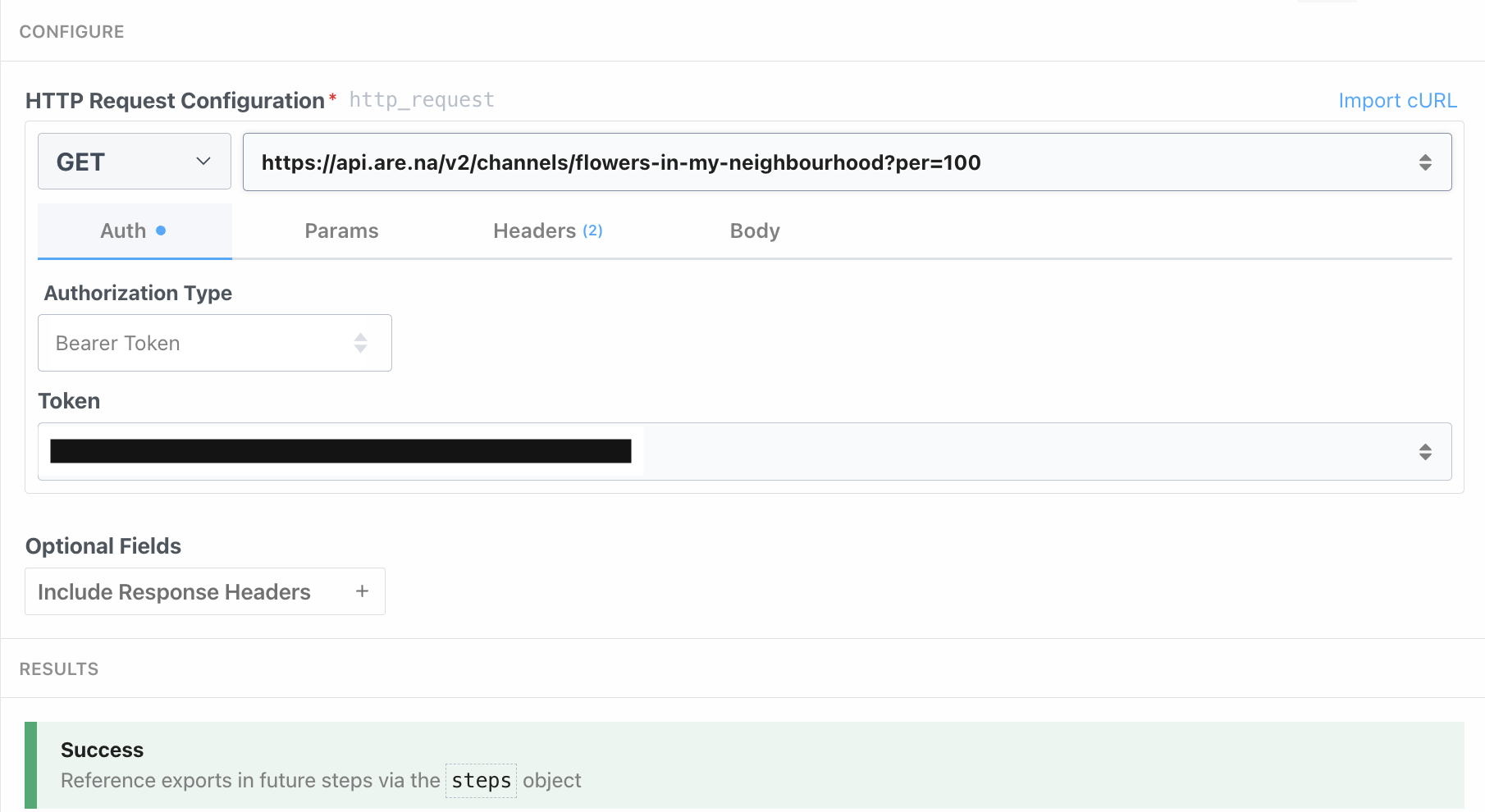Switch to the Body tab
Viewport: 1485px width, 812px height.
tap(754, 230)
